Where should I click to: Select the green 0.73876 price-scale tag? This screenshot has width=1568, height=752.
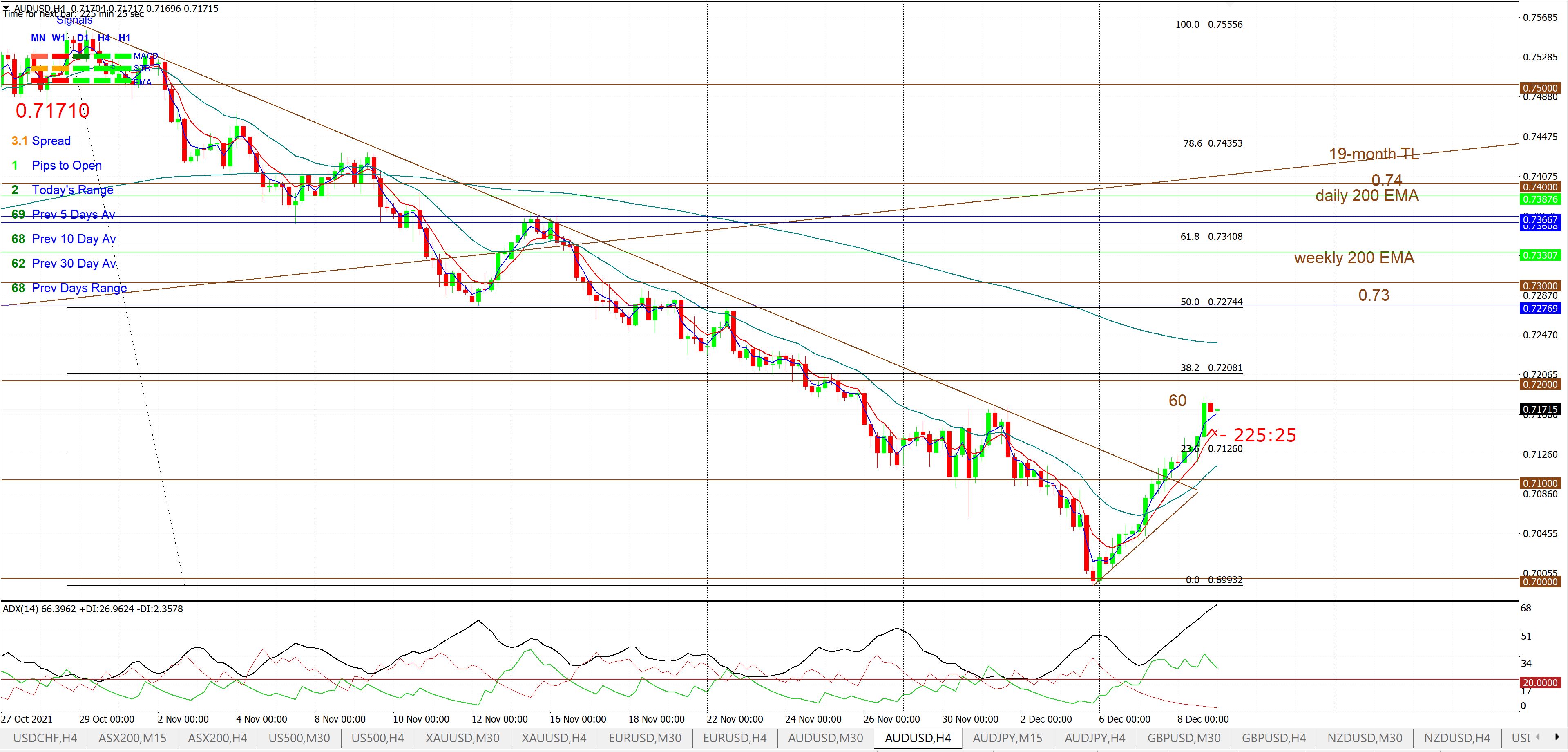(x=1540, y=199)
